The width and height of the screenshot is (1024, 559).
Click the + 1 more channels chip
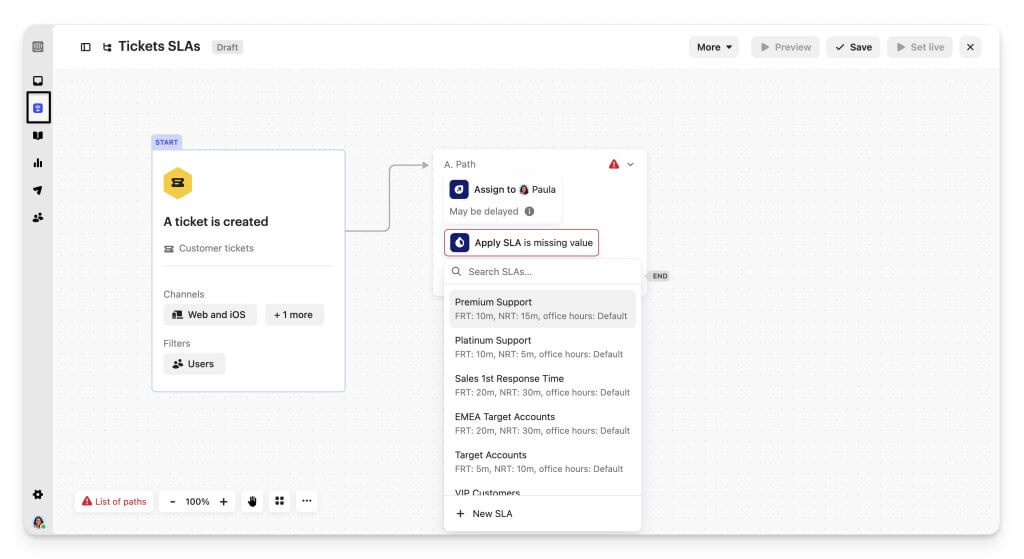293,315
